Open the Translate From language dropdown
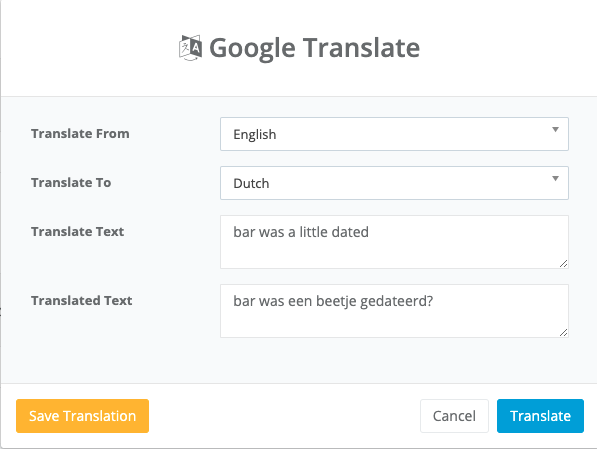 point(394,134)
